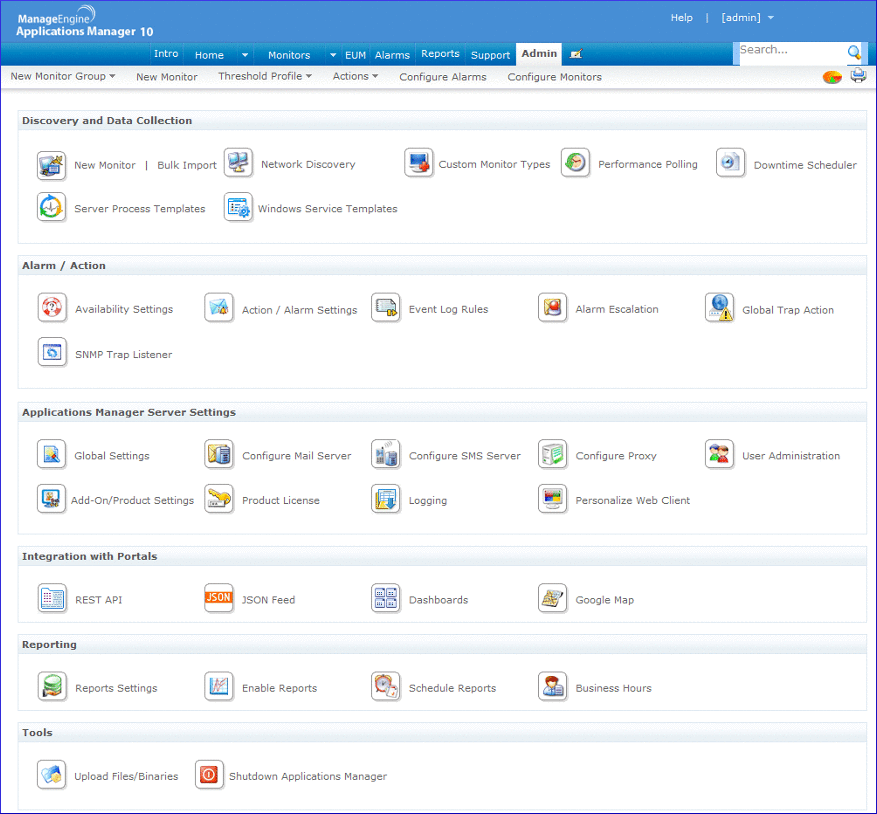The height and width of the screenshot is (814, 877).
Task: Open the dropdown arrow next to Monitors
Action: (333, 55)
